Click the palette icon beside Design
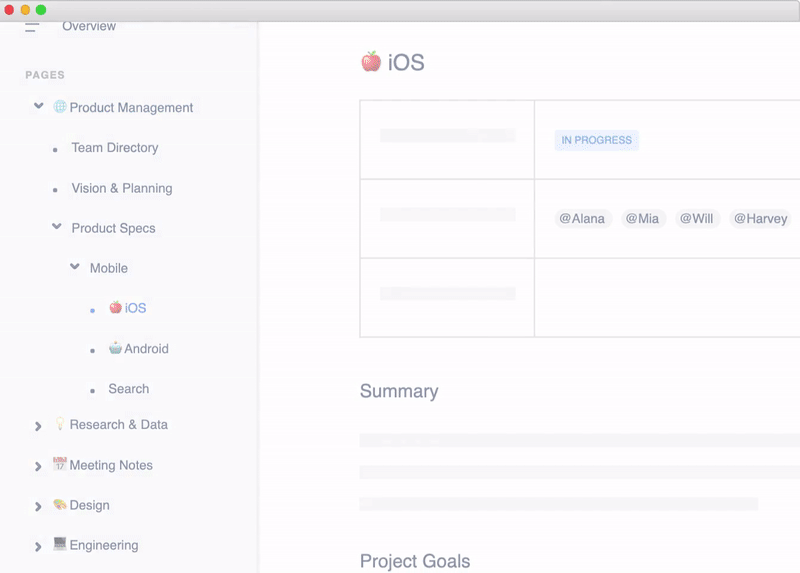The image size is (800, 573). [60, 504]
